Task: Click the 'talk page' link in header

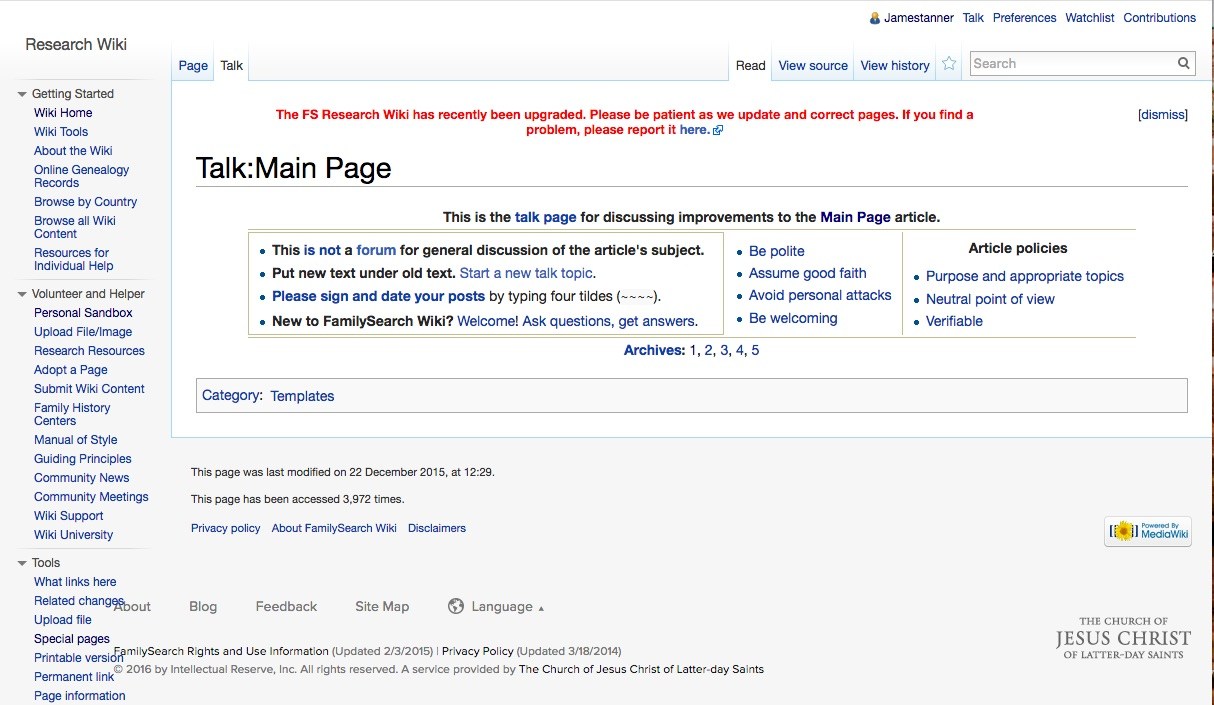Action: click(x=545, y=217)
